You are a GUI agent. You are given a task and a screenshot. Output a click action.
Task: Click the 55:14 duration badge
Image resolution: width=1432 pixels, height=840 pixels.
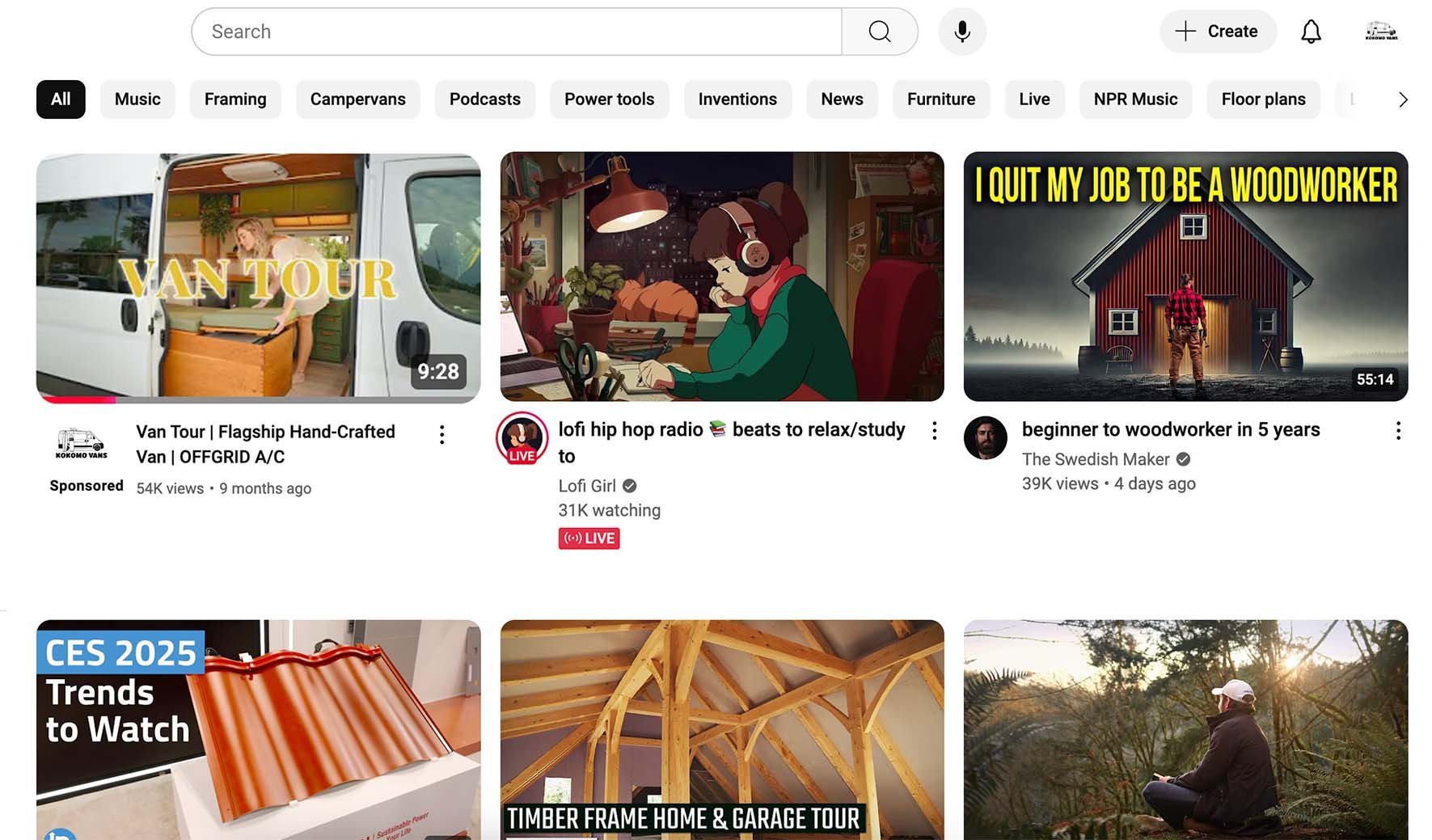tap(1375, 379)
